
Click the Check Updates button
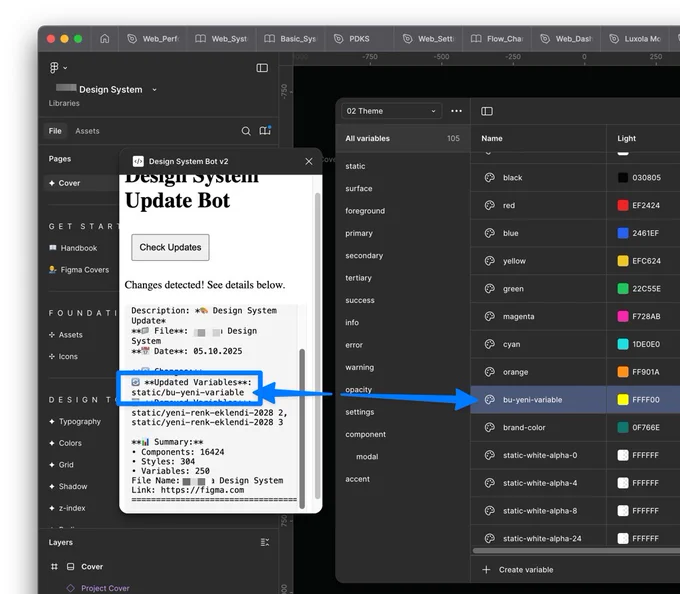(170, 247)
